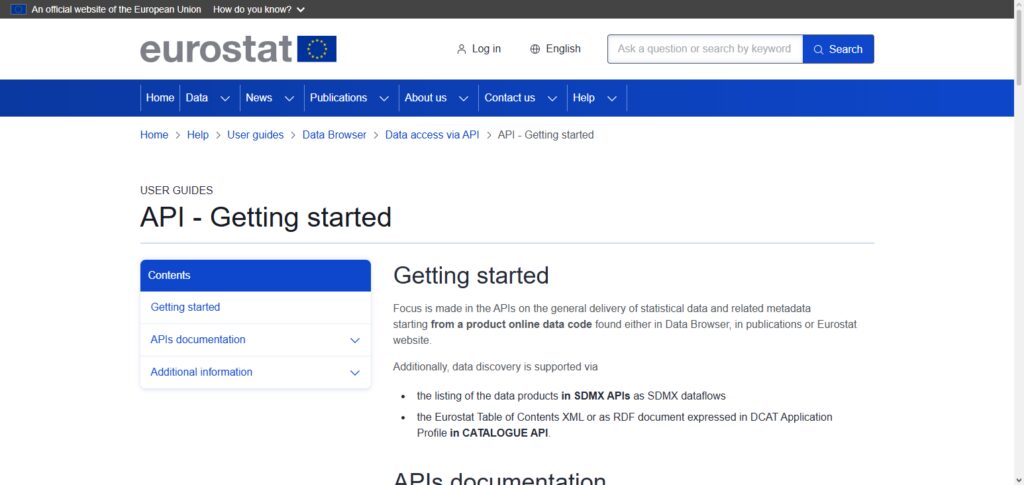Open the About us menu chevron
The height and width of the screenshot is (485, 1024).
(464, 99)
